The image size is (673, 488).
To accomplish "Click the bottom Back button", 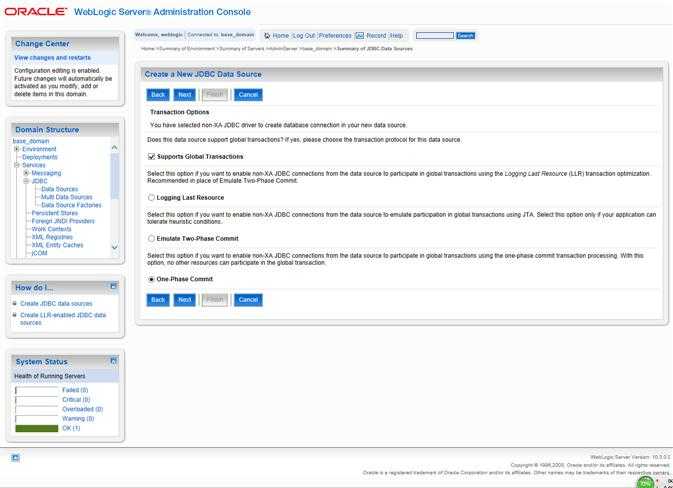I will [158, 300].
